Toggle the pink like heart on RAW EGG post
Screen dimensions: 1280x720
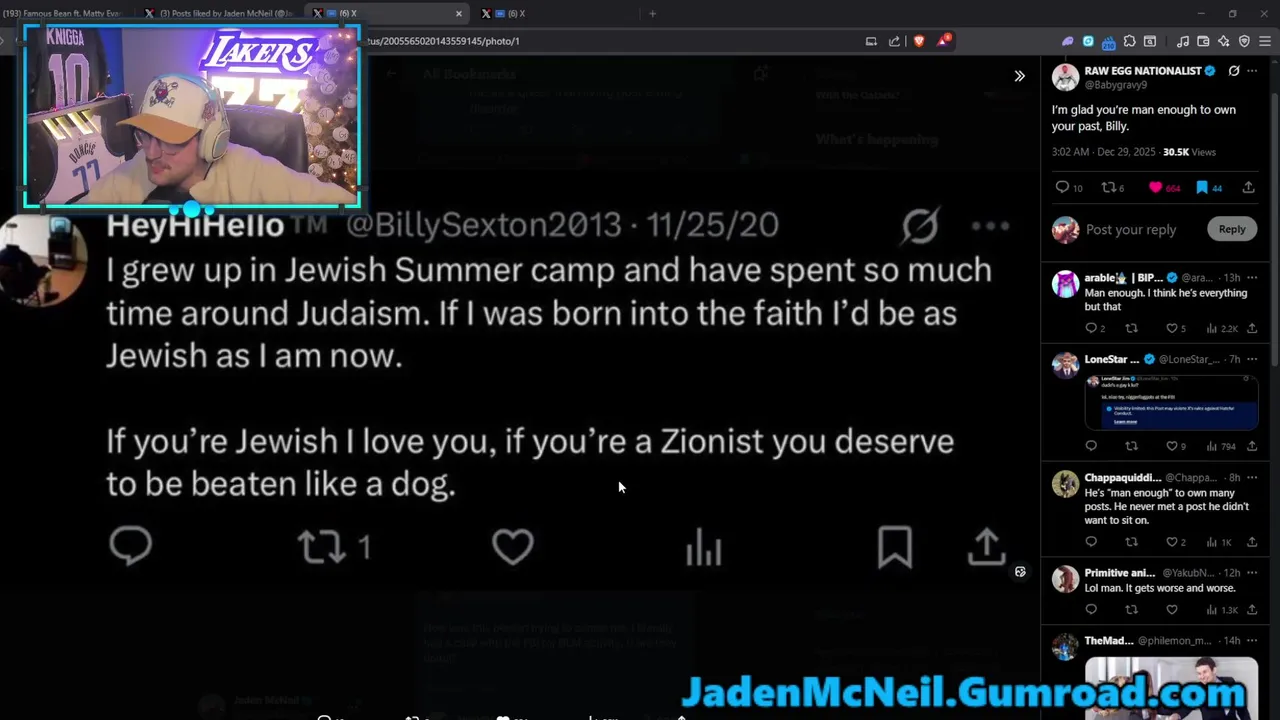(x=1156, y=187)
